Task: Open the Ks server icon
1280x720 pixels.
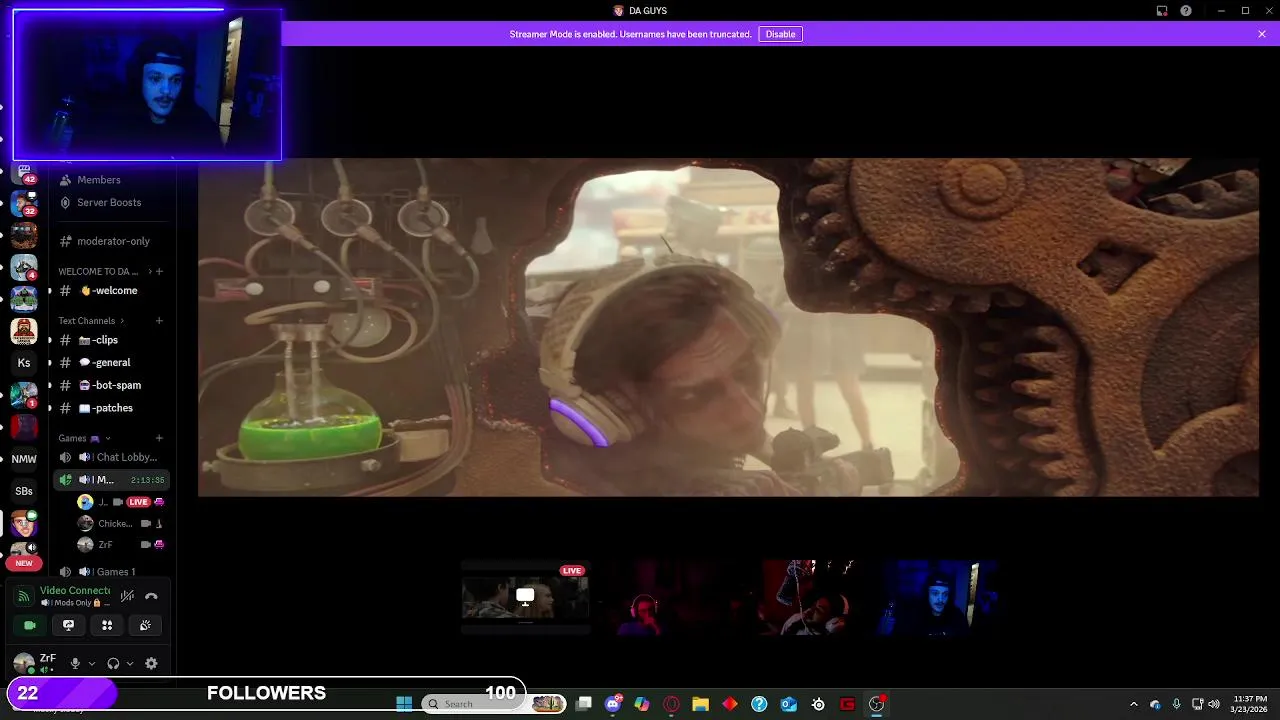Action: click(x=24, y=363)
